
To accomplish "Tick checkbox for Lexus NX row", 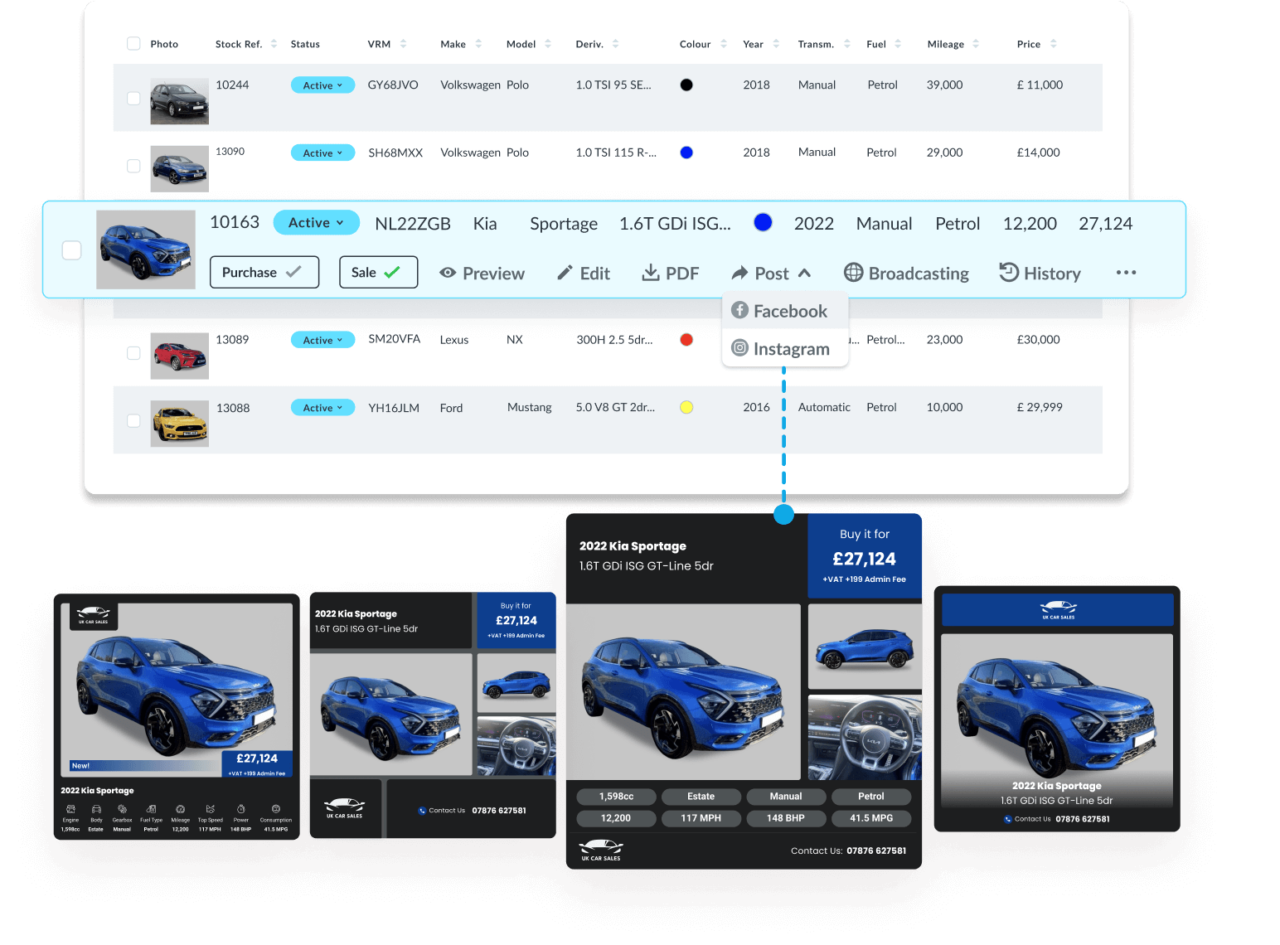I will (134, 353).
